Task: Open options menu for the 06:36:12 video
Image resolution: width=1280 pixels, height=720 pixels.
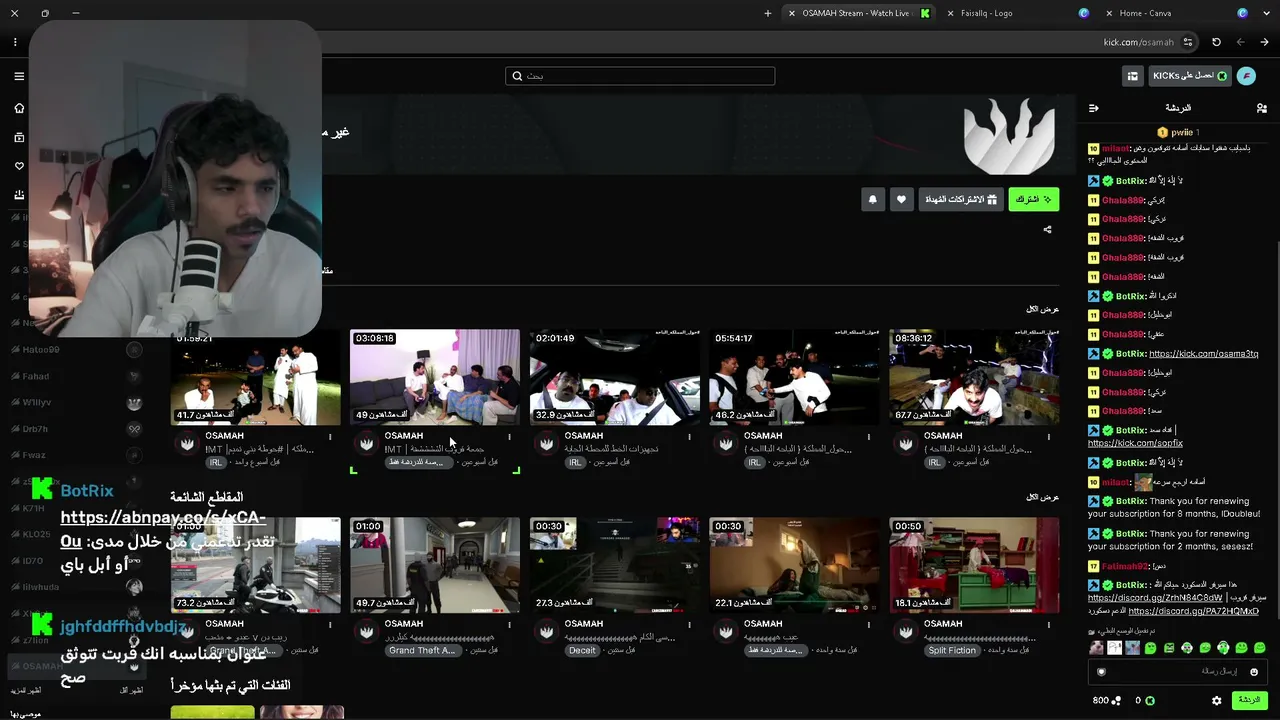Action: click(1049, 436)
